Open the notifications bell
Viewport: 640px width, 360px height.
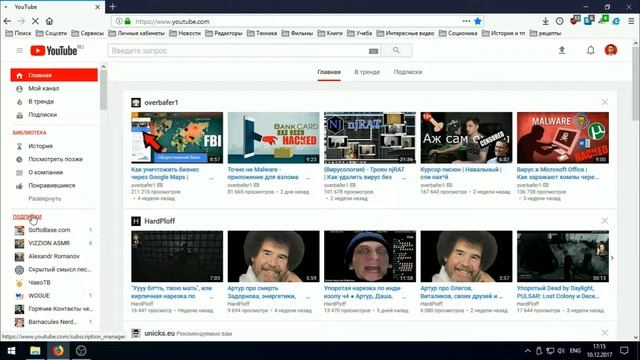pos(590,50)
